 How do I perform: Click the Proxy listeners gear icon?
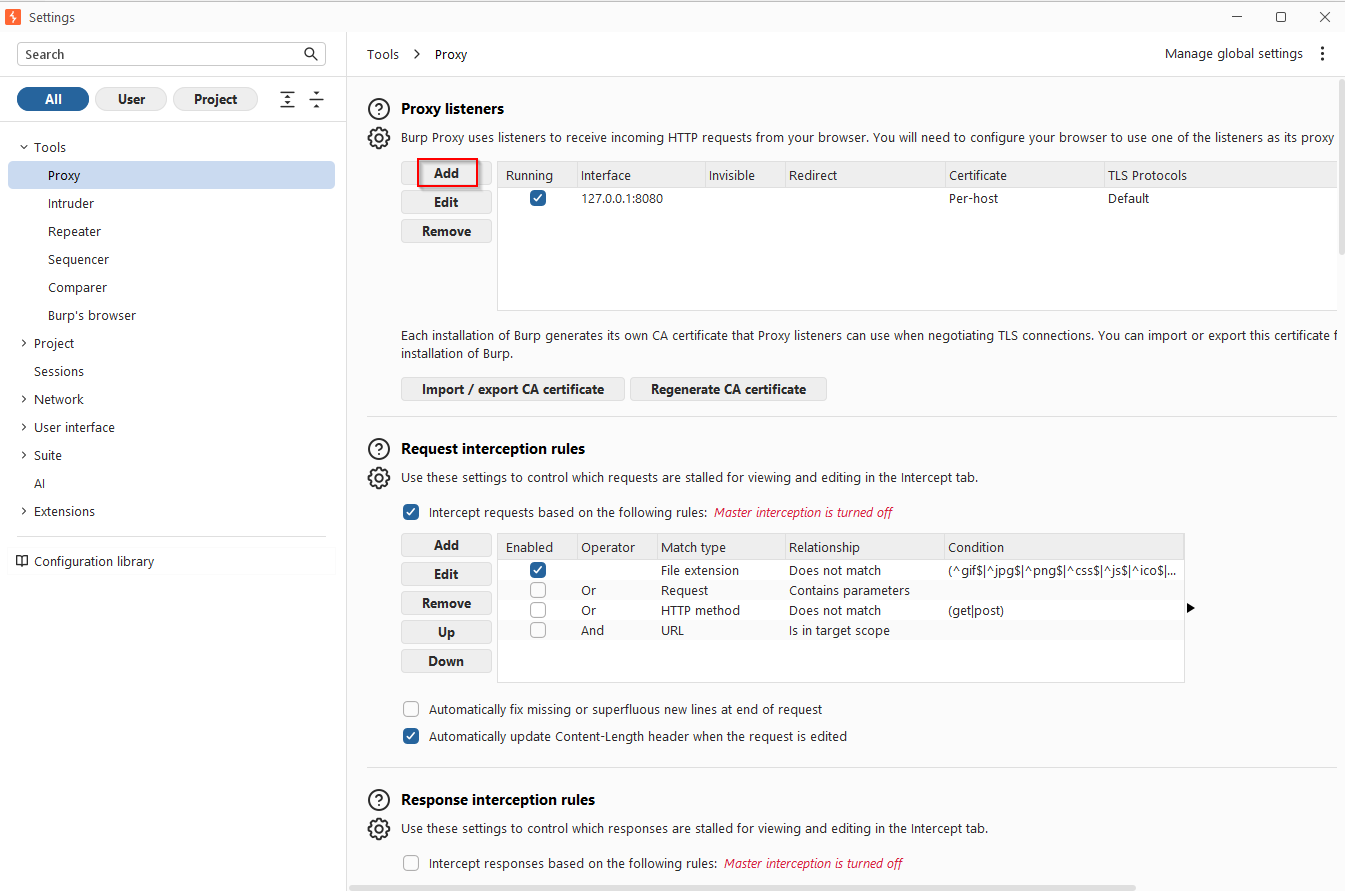(x=379, y=138)
